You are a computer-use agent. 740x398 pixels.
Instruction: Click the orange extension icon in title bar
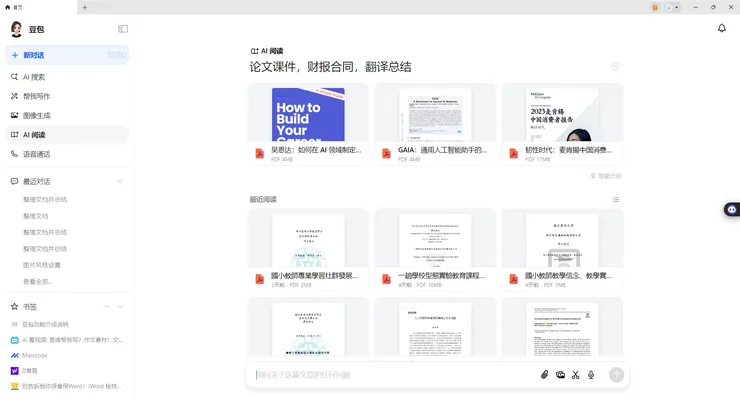click(655, 7)
